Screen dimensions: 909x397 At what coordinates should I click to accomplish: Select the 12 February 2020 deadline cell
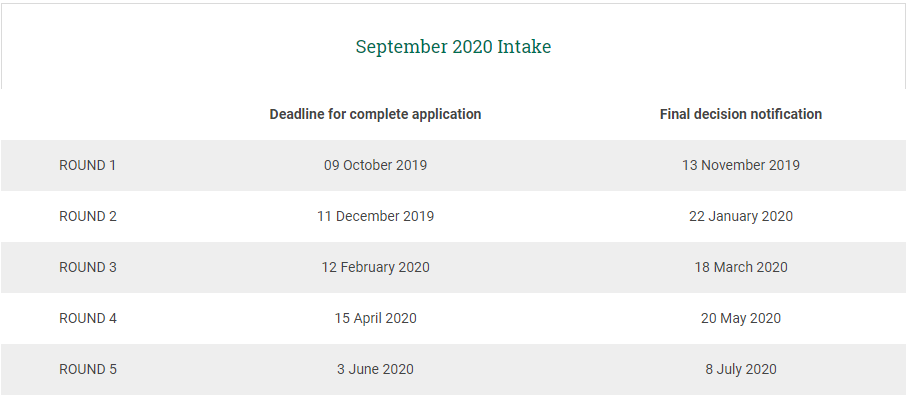pyautogui.click(x=375, y=267)
